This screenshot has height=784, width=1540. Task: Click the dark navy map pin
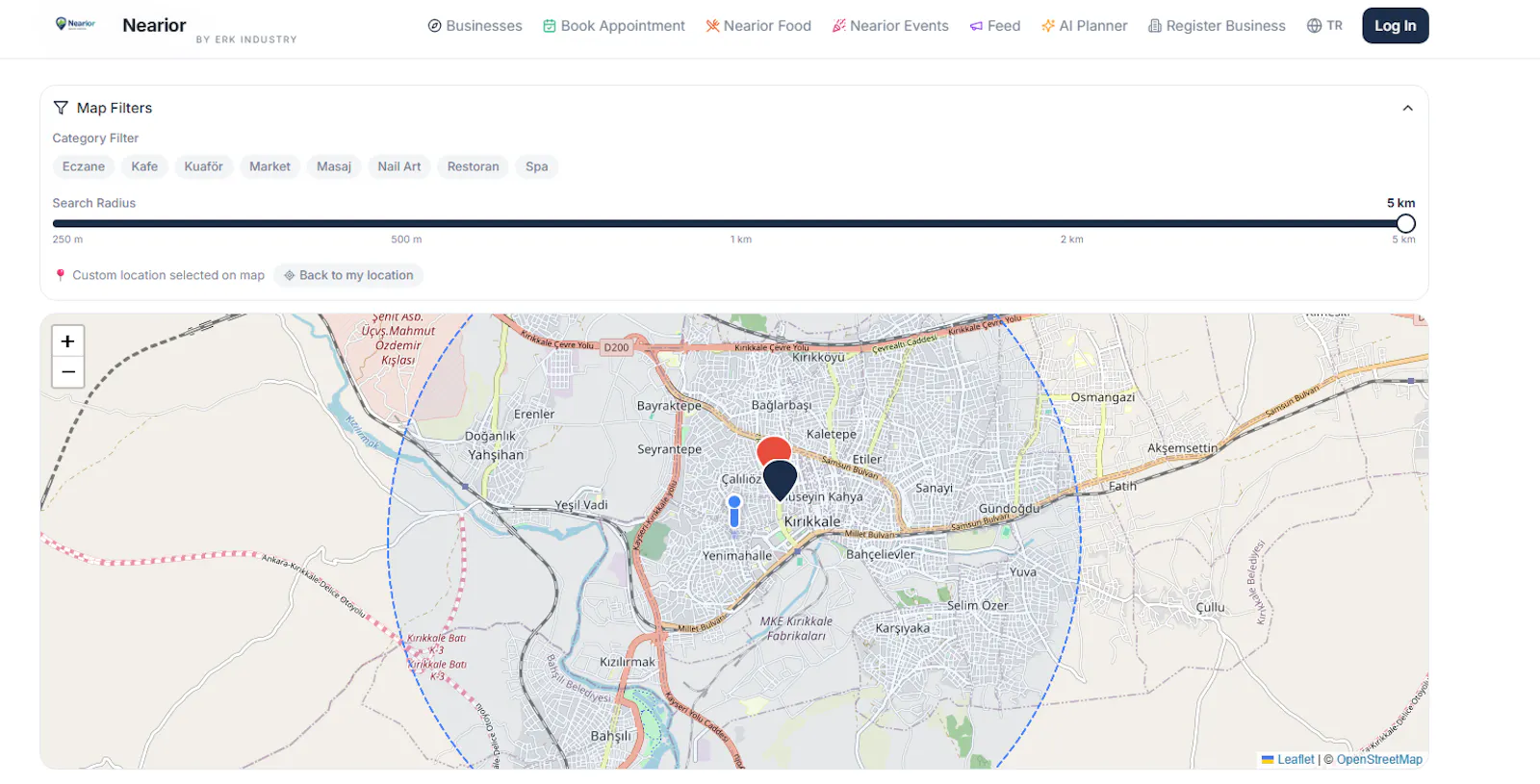(x=780, y=480)
